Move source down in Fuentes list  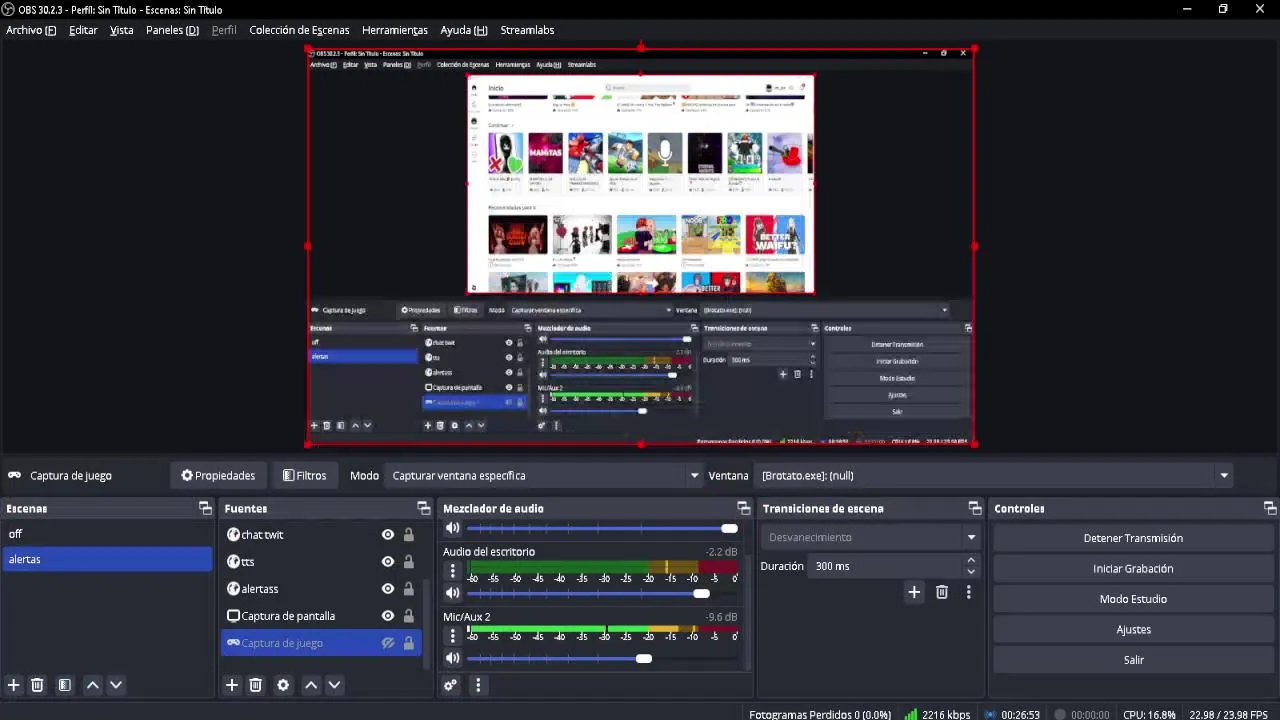point(334,685)
